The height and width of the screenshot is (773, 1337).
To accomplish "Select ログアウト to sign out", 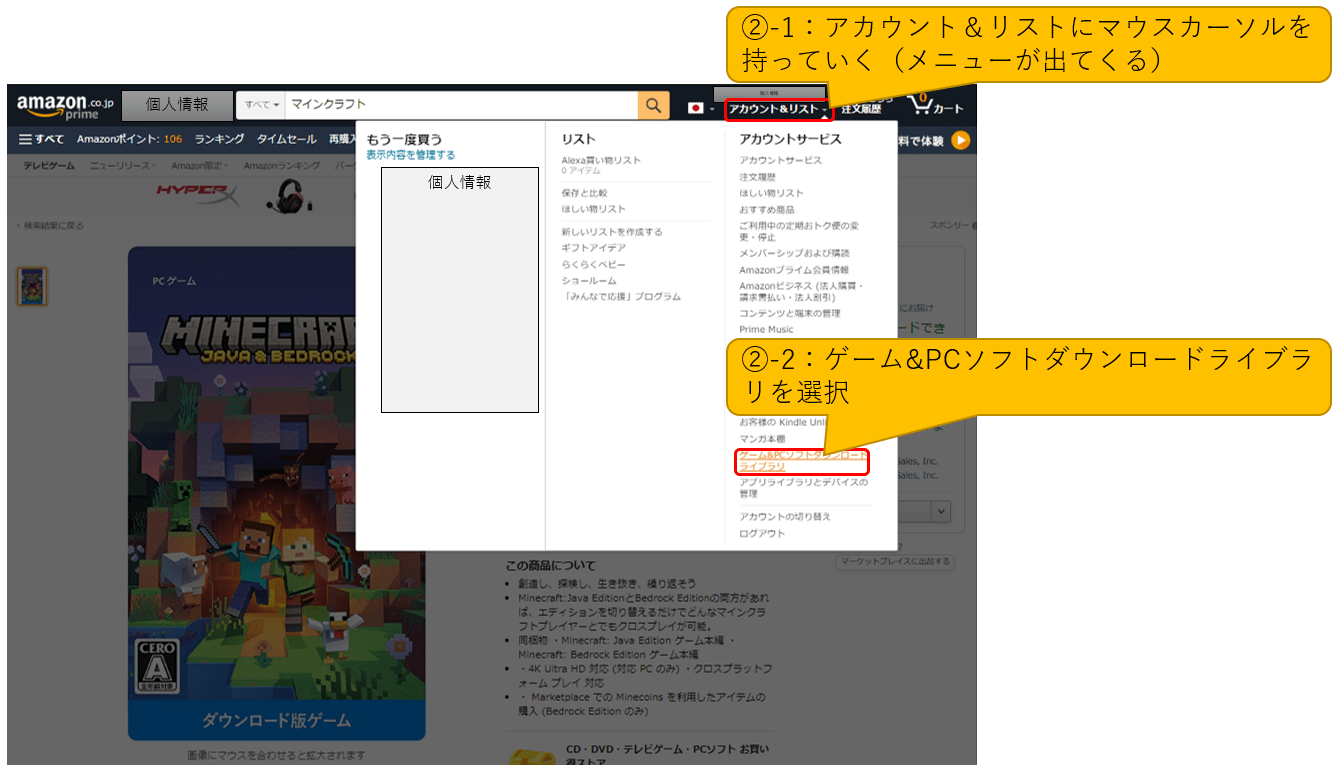I will [762, 533].
